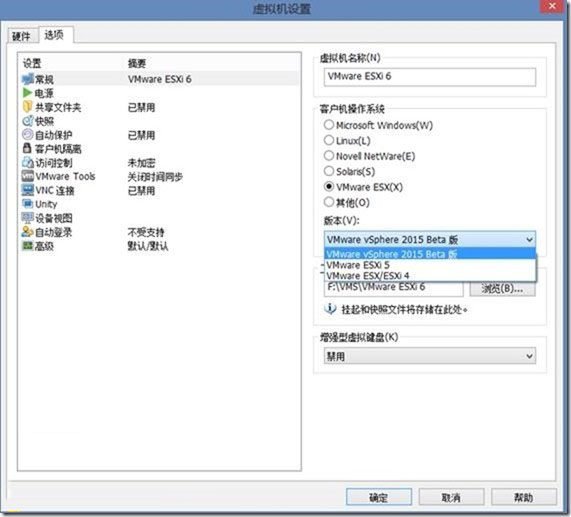
Task: Select the VMware Tools row label
Action: pos(65,177)
